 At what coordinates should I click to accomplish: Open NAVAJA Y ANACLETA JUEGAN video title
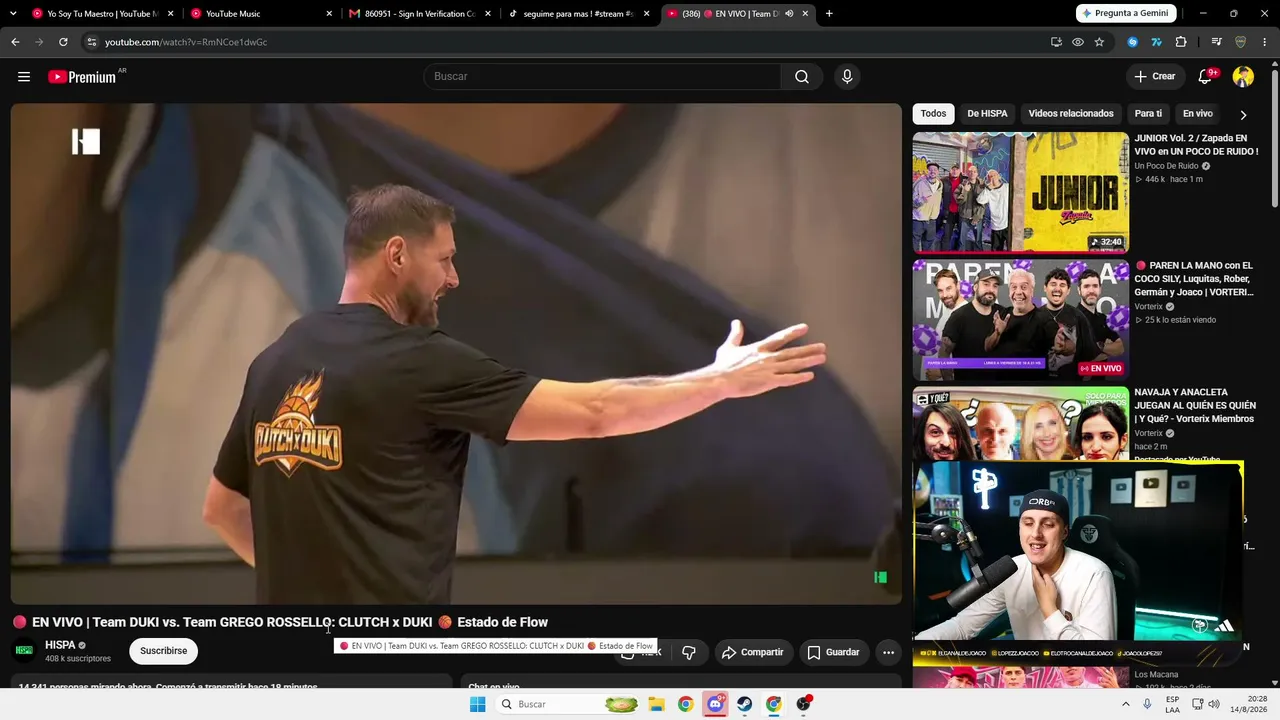1195,406
